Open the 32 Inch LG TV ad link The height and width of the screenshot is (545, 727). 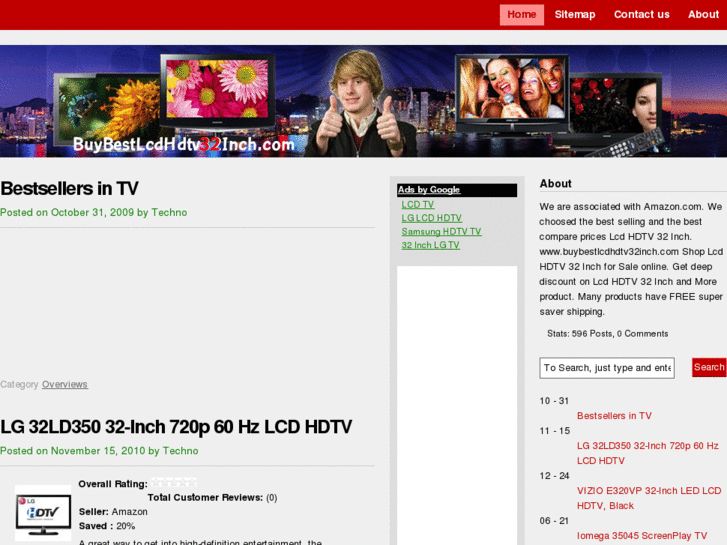pyautogui.click(x=431, y=245)
